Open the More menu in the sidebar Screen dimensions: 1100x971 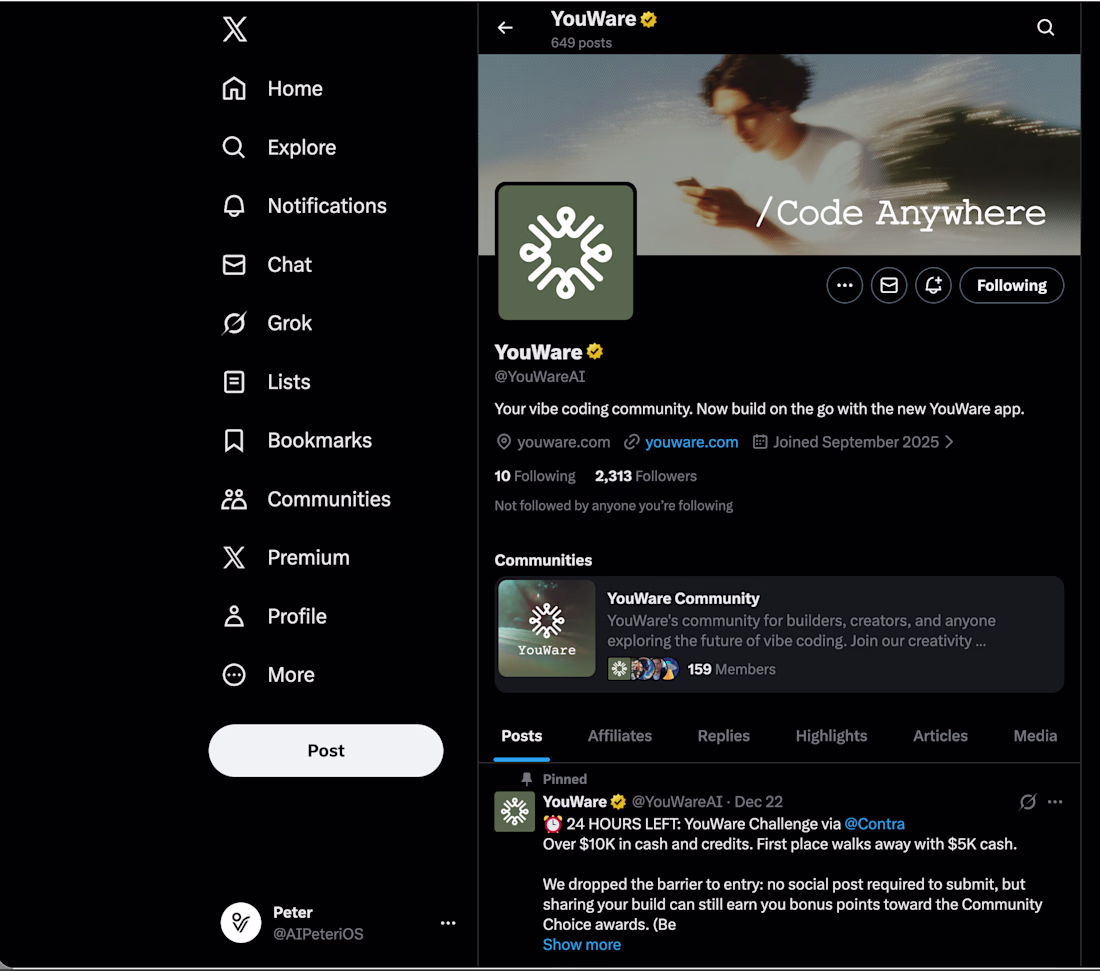[268, 675]
